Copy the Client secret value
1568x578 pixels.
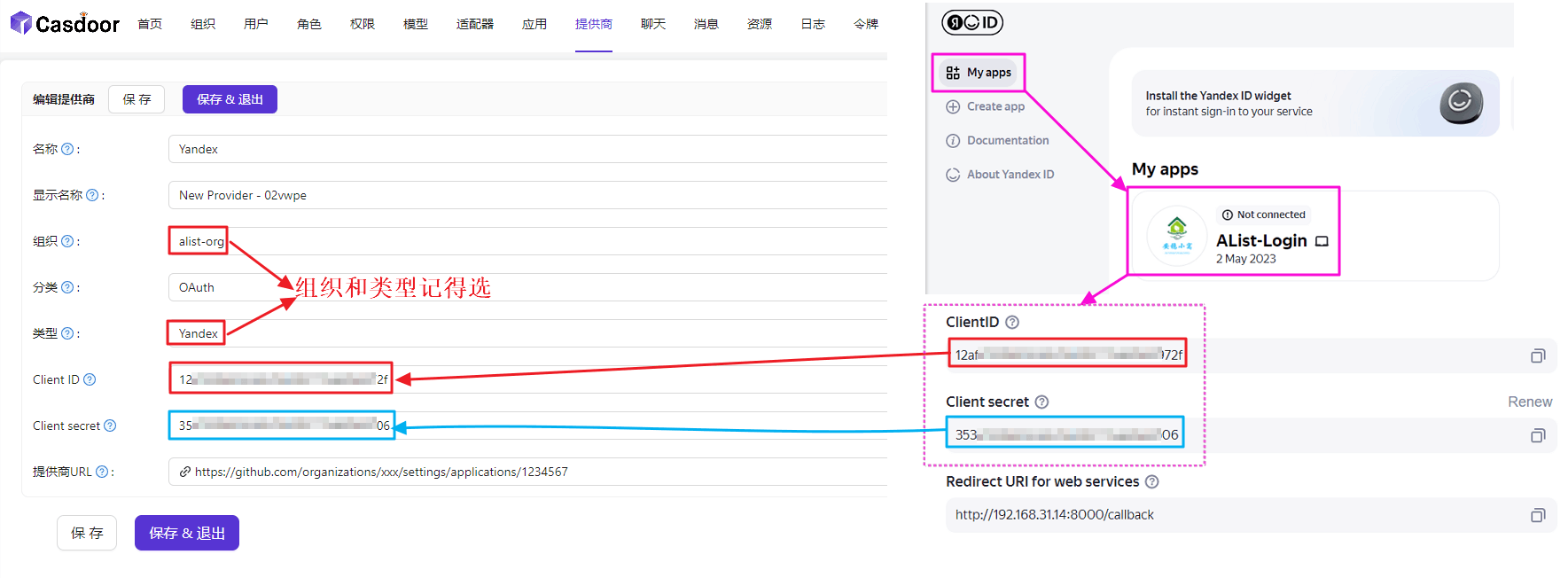tap(1537, 435)
